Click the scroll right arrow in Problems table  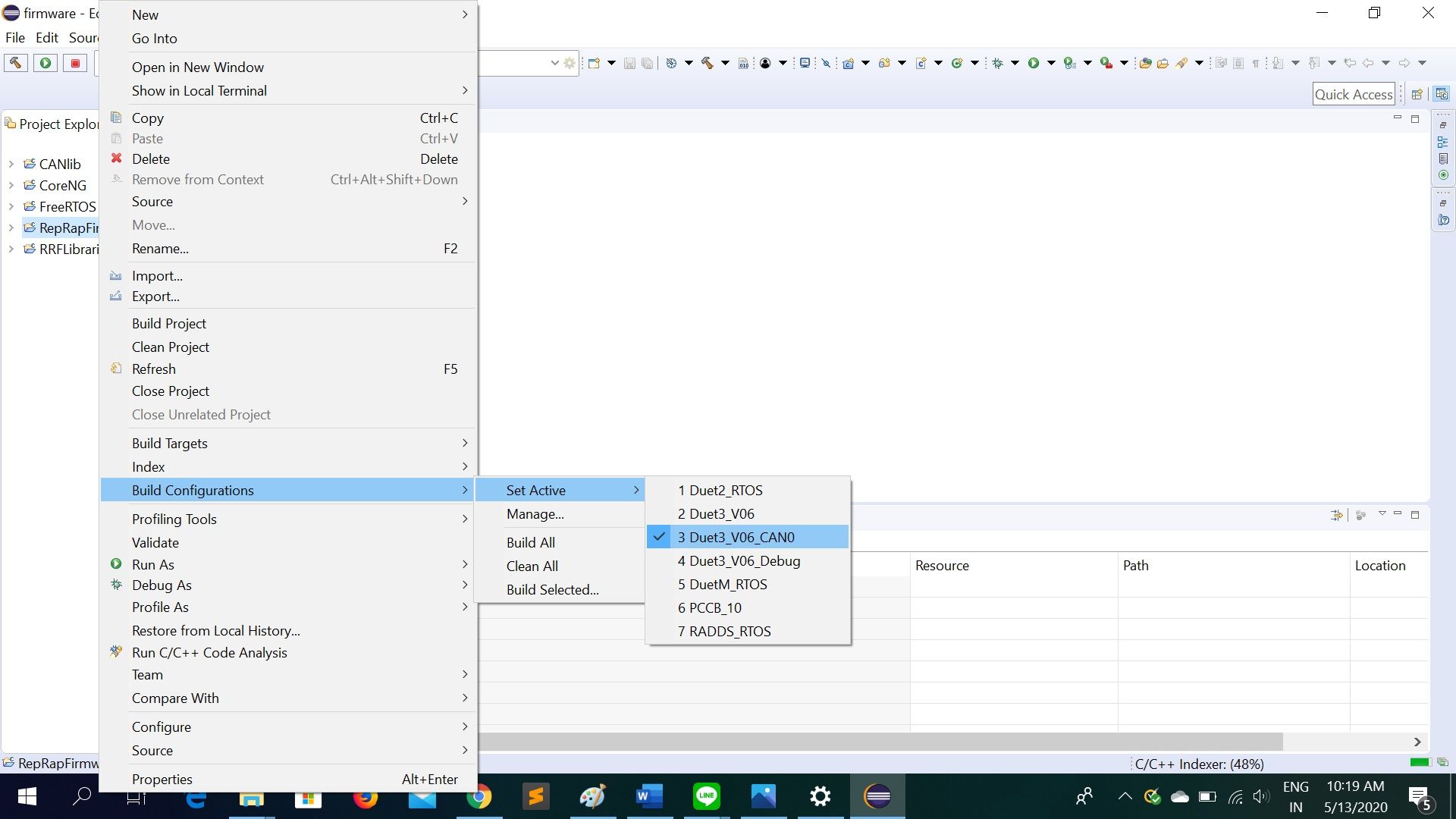1417,742
